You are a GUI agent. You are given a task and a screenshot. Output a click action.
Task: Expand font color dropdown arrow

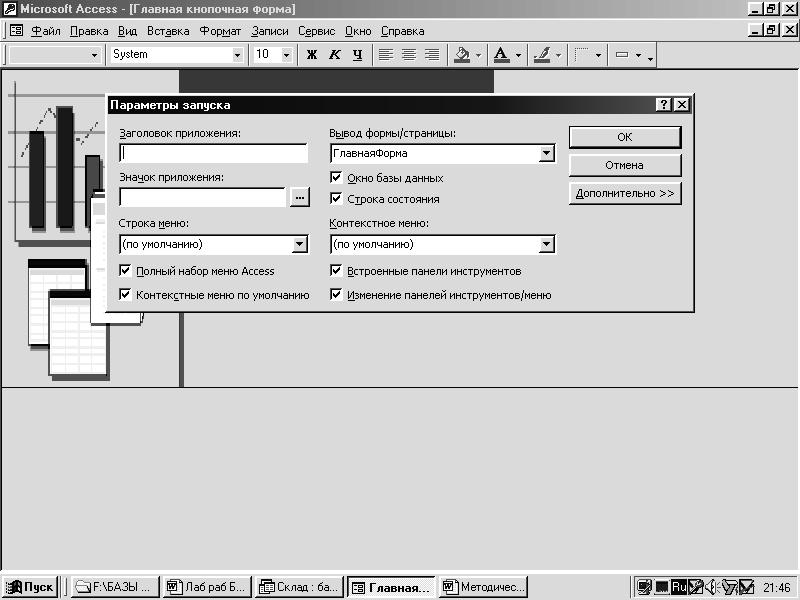pyautogui.click(x=518, y=55)
